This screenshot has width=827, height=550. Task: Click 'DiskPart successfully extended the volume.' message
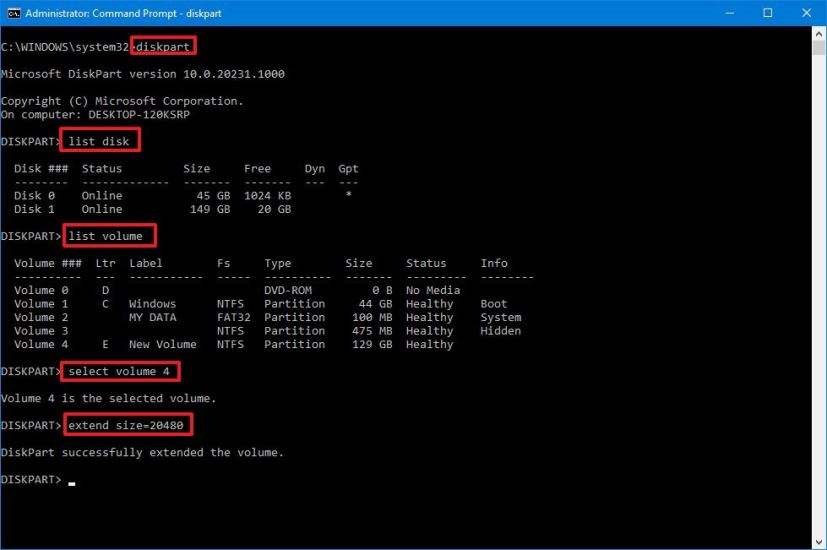point(142,452)
